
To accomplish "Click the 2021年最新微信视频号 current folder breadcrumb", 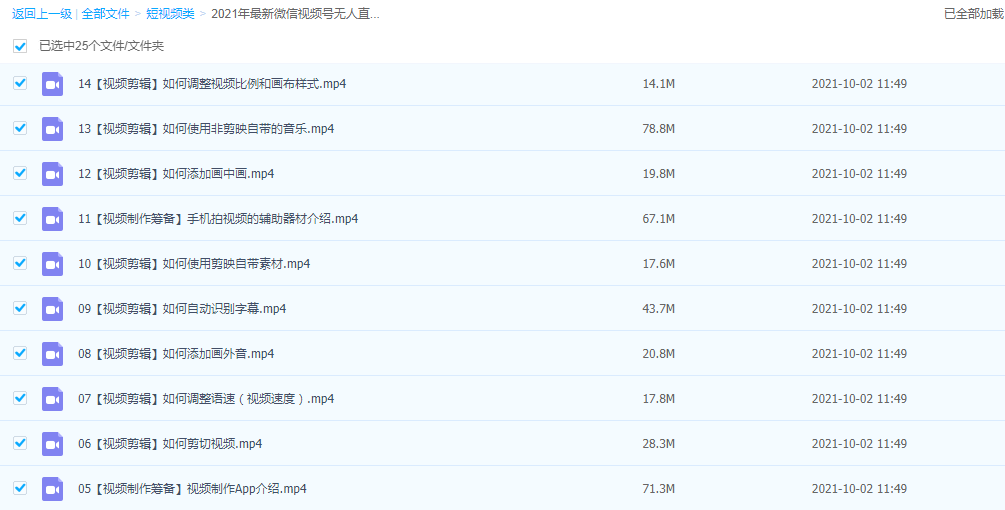I will 295,14.
